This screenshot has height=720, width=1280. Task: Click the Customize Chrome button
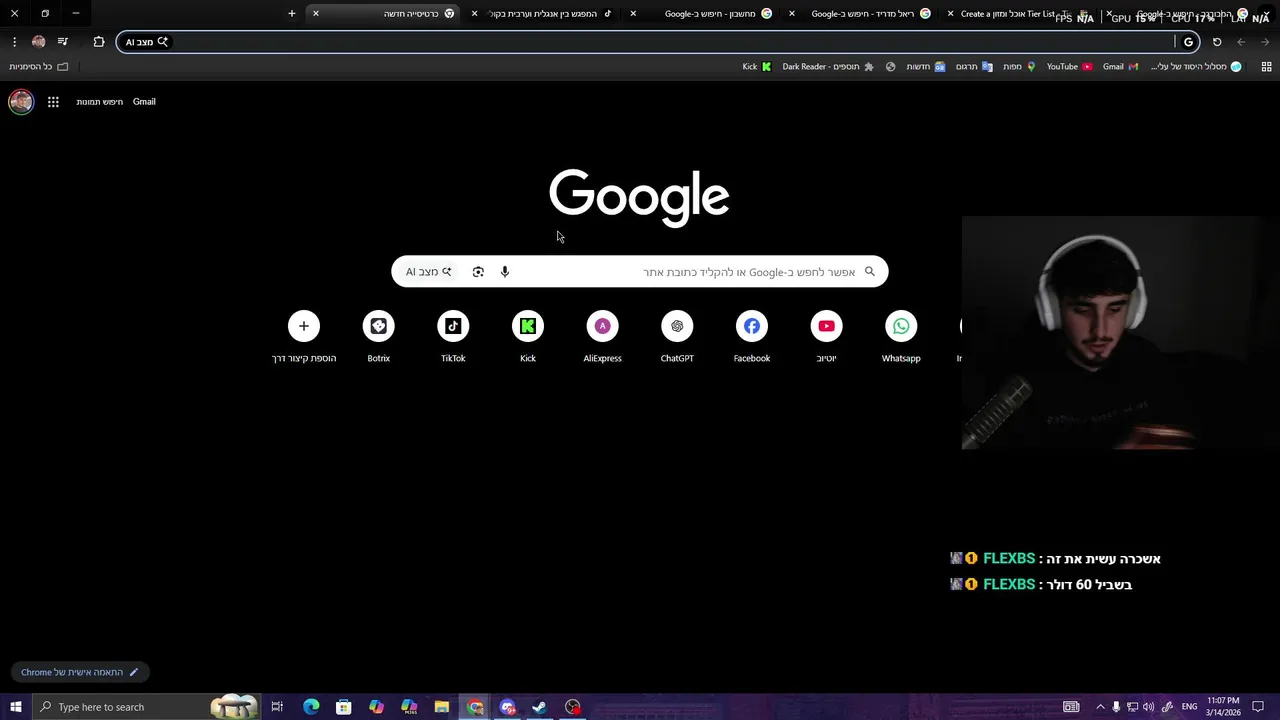[80, 672]
